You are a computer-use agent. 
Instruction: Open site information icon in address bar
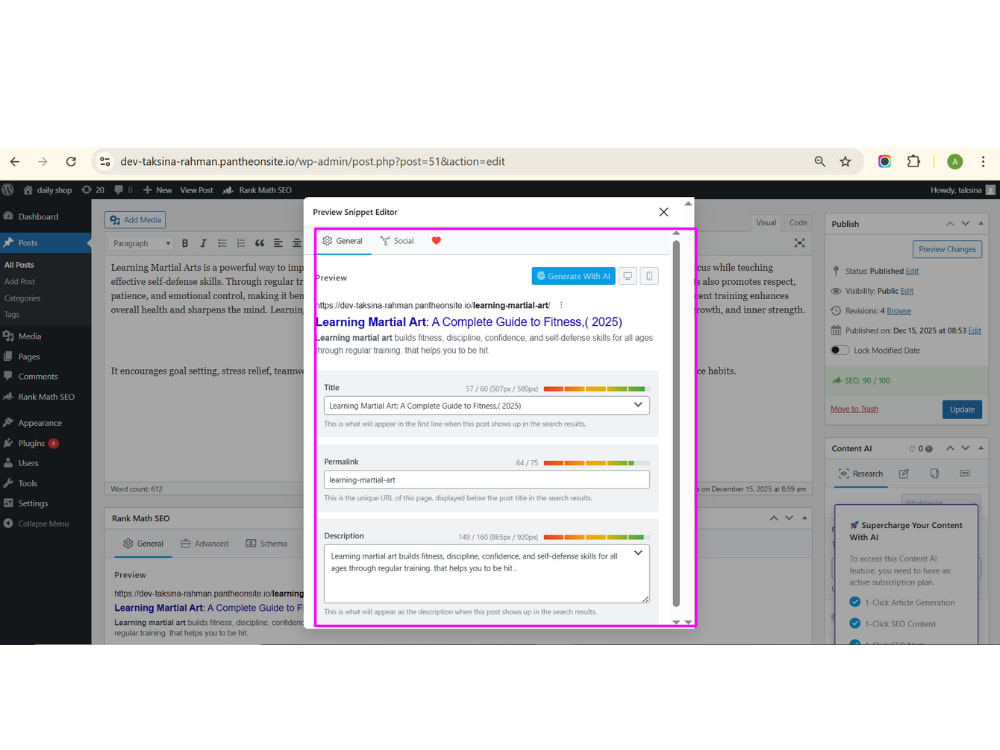tap(105, 161)
